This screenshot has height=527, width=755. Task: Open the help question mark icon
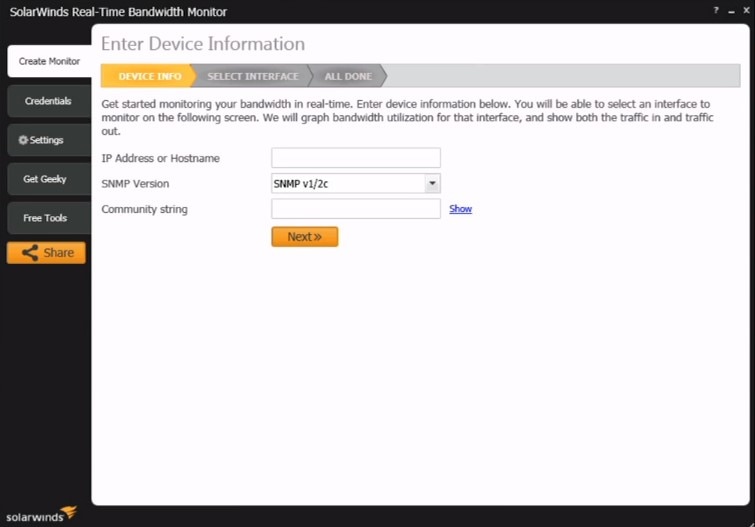(716, 10)
